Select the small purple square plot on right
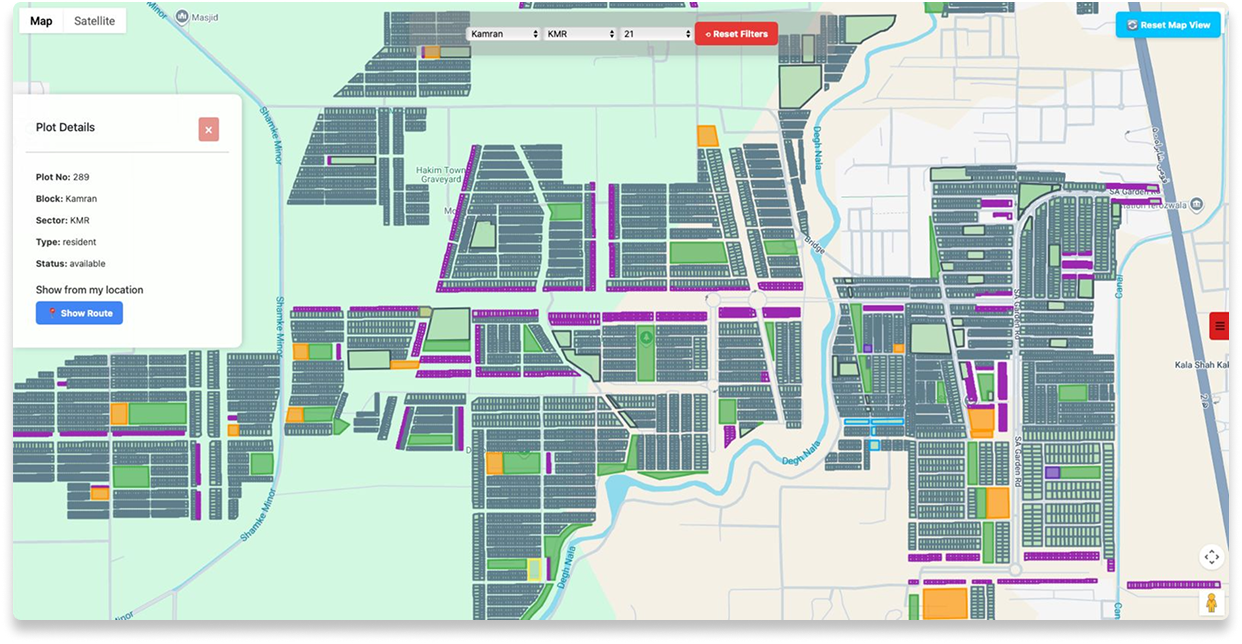The image size is (1242, 644). [x=1052, y=472]
